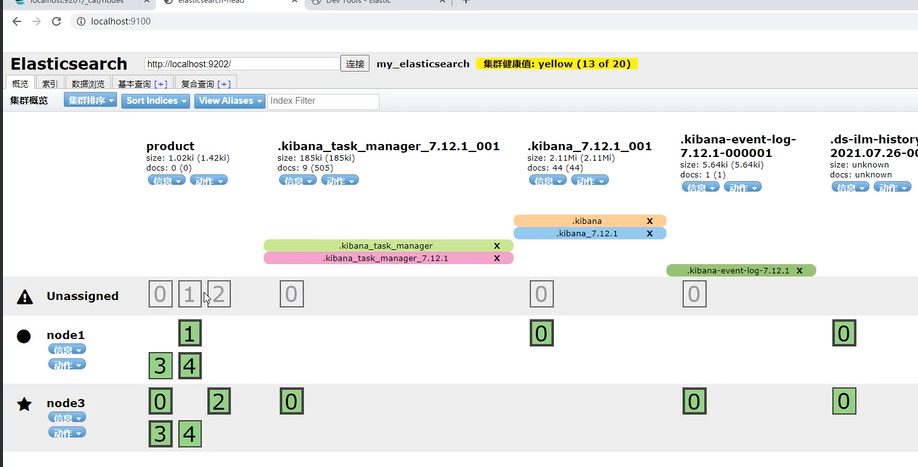This screenshot has width=918, height=467.
Task: Remove the .kibana_task_manager alias with its X
Action: [496, 246]
